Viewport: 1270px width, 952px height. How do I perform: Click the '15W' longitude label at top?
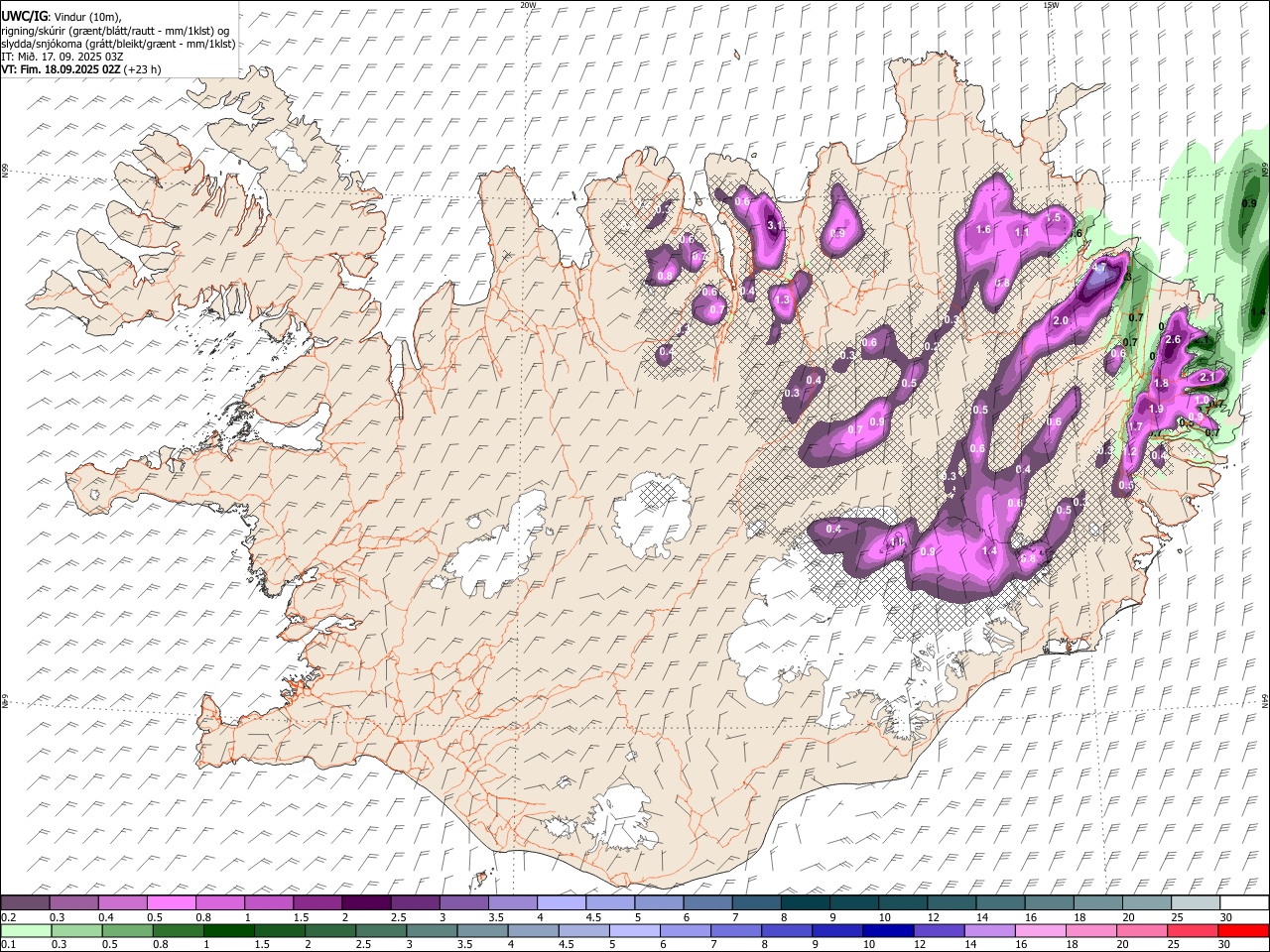[1051, 5]
